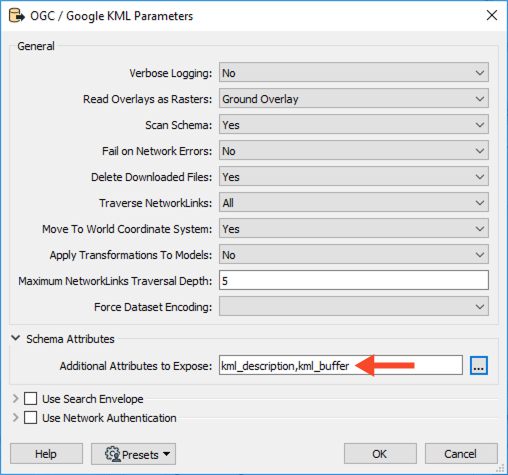Open the Scan Schema dropdown

(354, 124)
